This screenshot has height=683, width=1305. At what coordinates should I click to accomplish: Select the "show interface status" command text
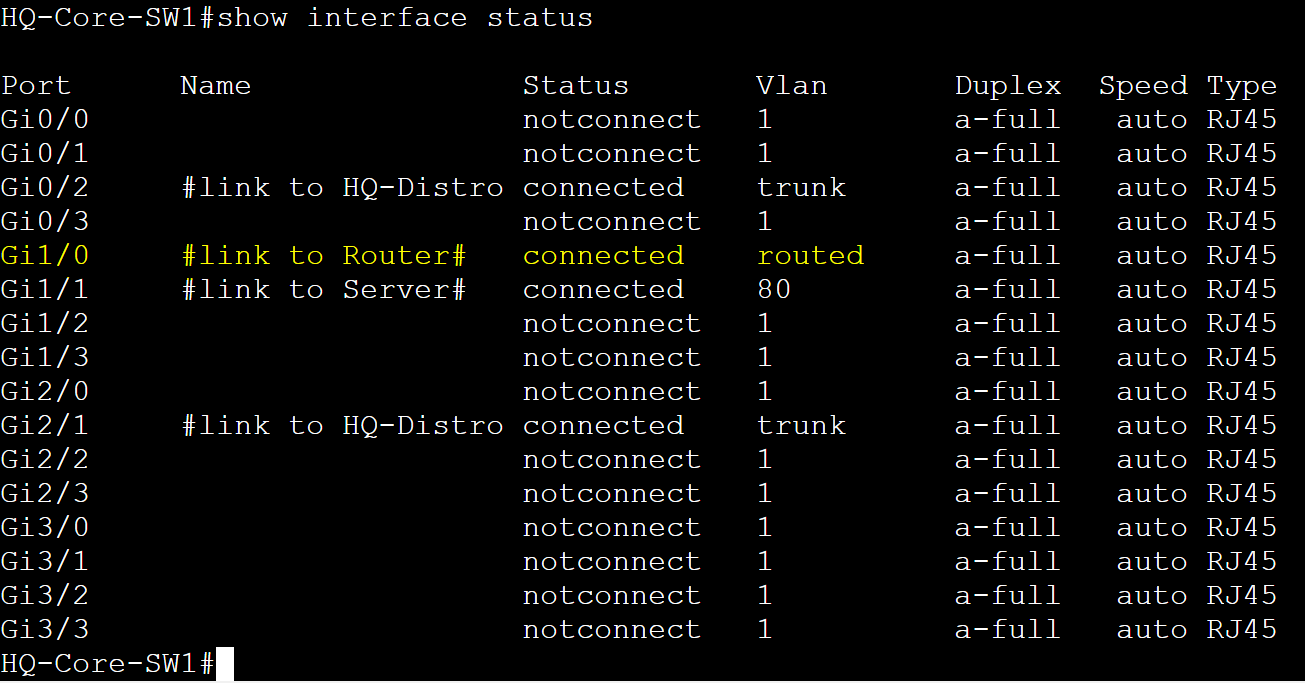pos(405,18)
